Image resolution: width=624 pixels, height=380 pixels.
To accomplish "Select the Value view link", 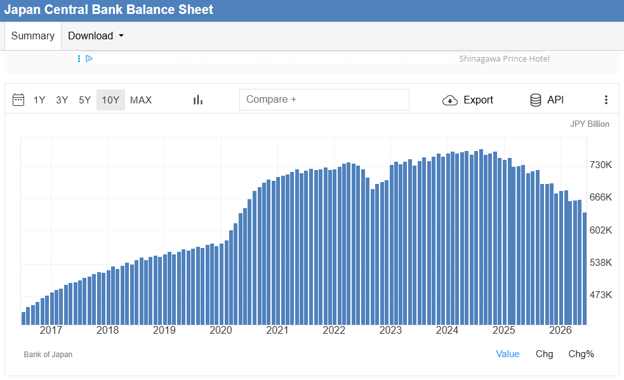I will (x=507, y=354).
